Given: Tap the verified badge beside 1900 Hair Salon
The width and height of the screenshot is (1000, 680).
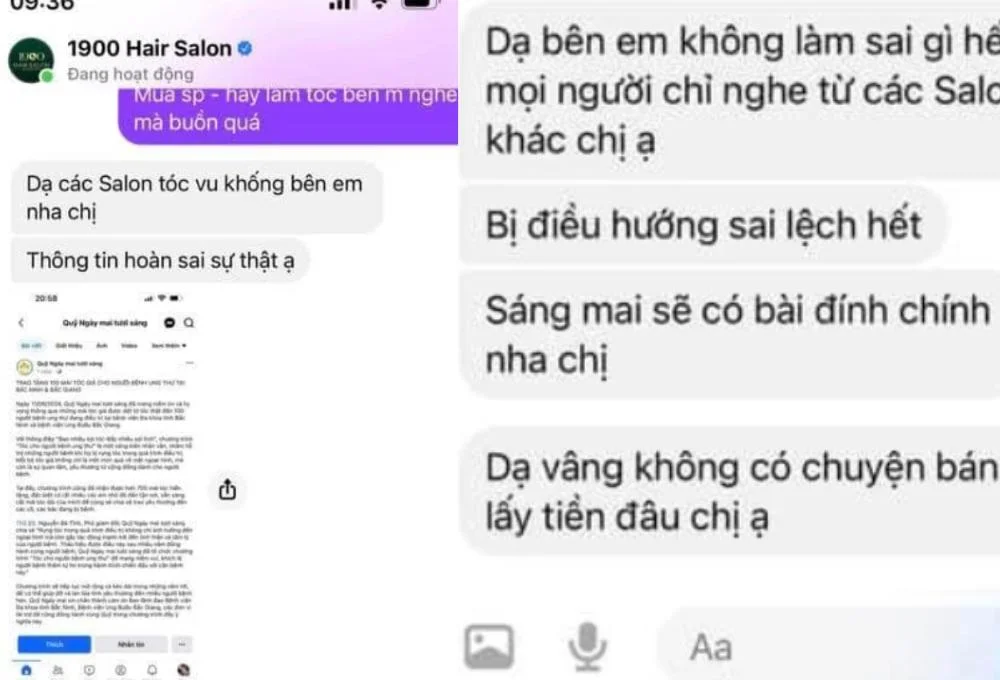Looking at the screenshot, I should click(x=245, y=48).
